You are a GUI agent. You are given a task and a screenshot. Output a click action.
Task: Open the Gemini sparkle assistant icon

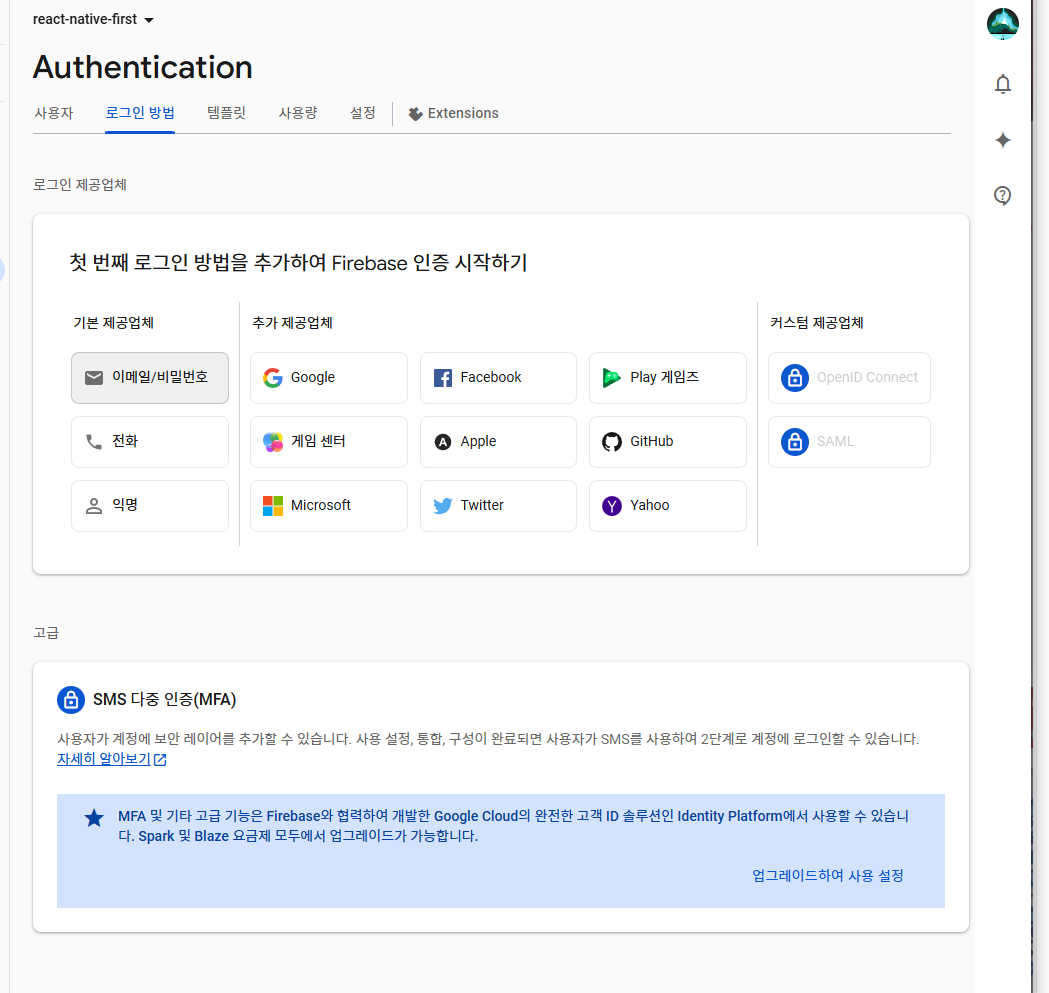1002,140
